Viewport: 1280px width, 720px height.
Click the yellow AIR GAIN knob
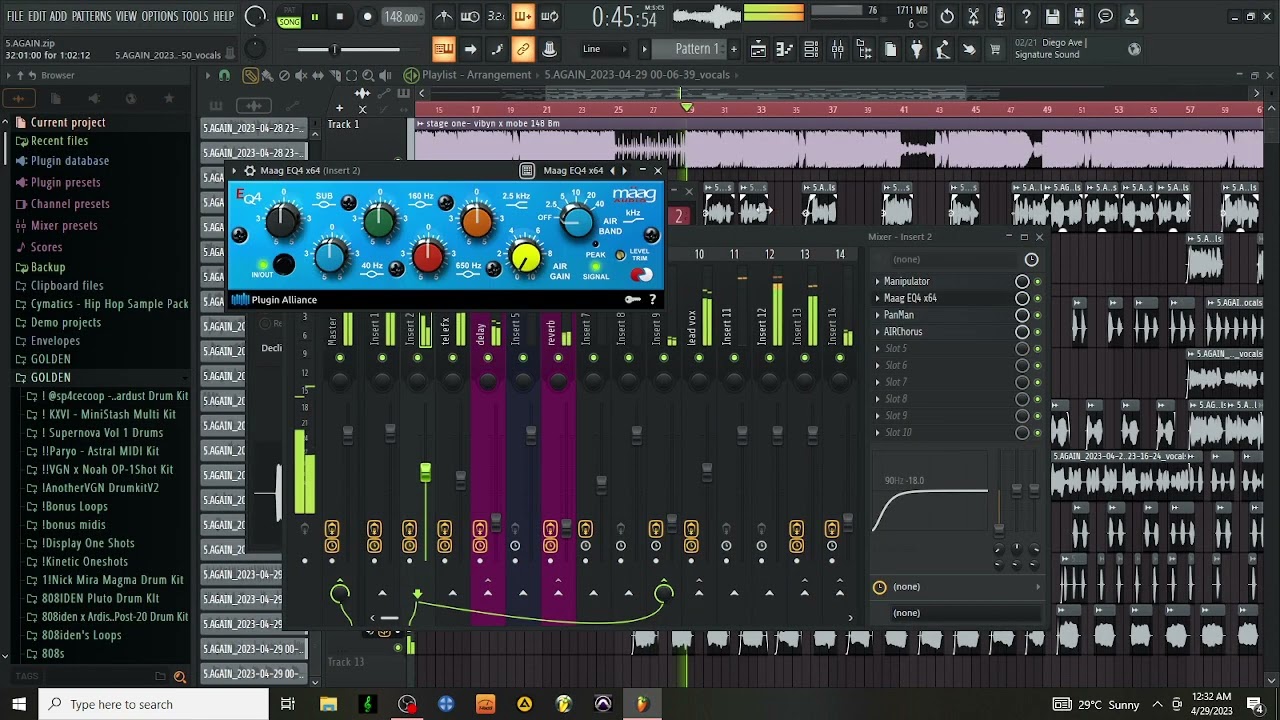[526, 258]
